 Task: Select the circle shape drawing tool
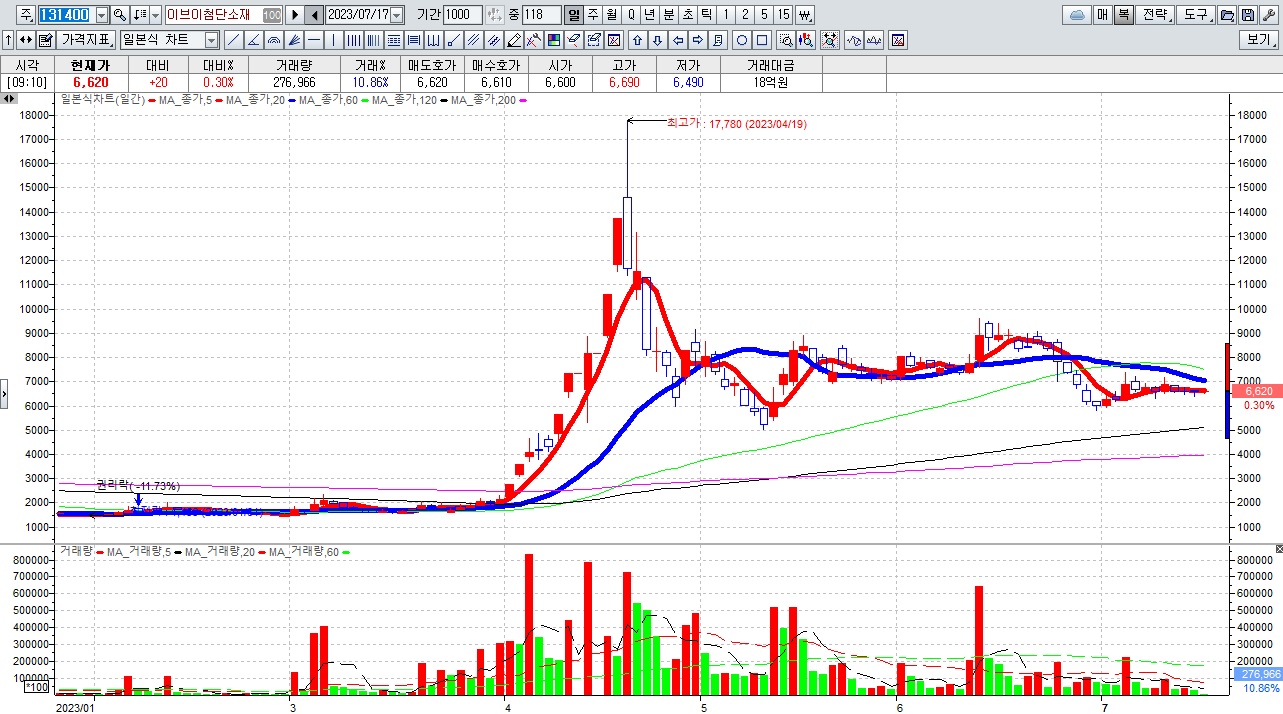(741, 40)
